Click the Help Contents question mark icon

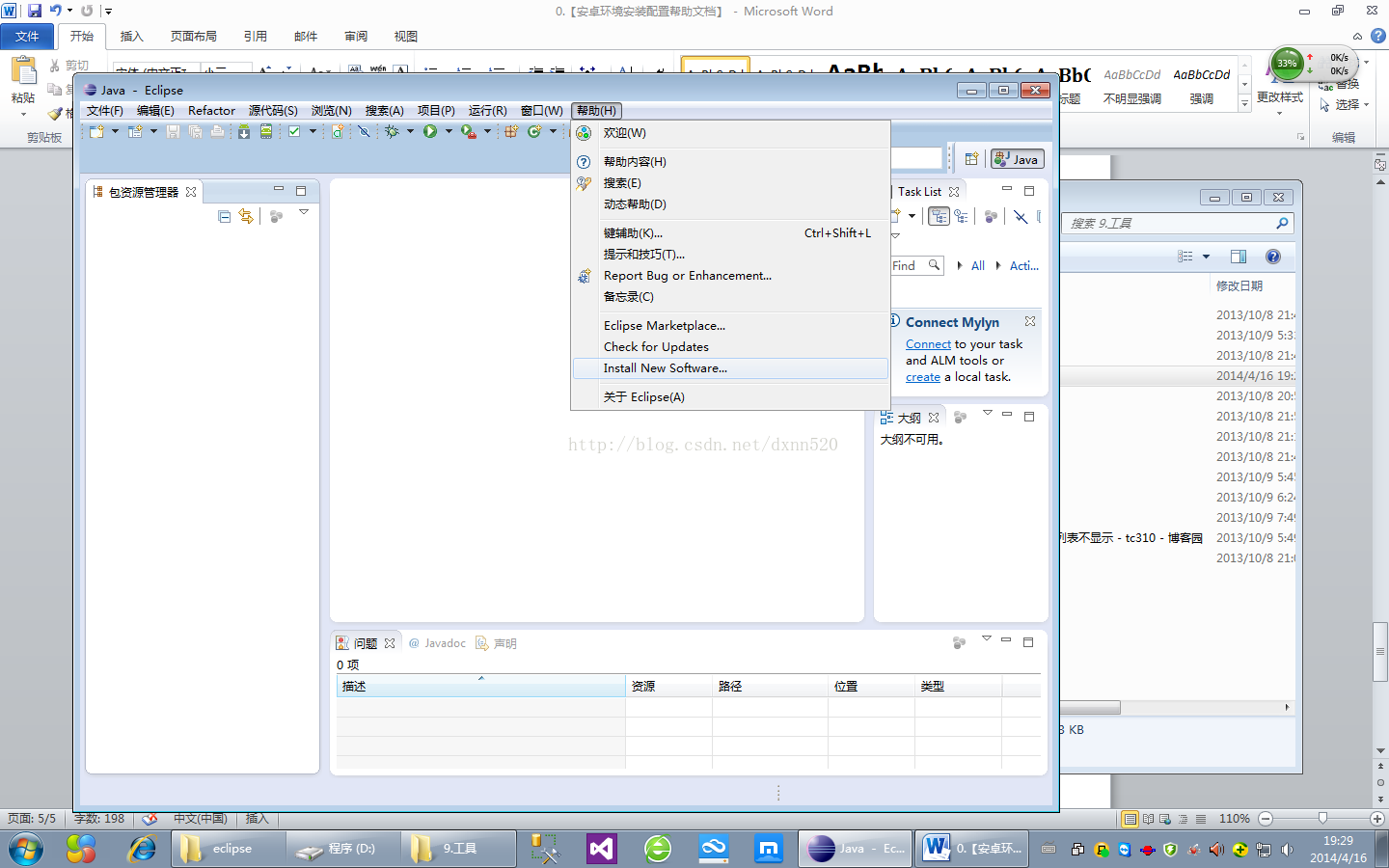coord(584,162)
